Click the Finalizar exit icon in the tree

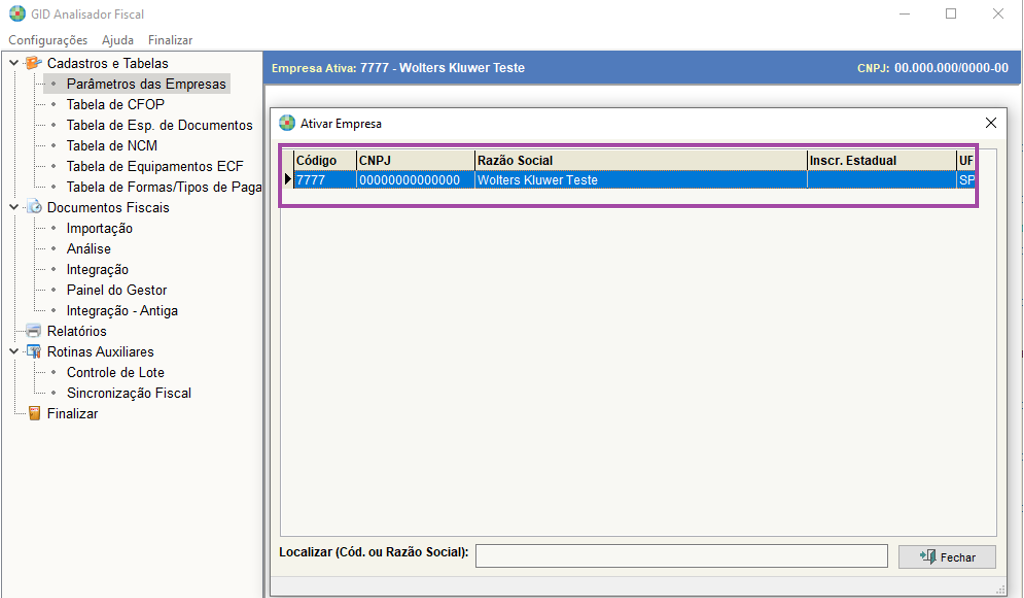[x=34, y=413]
